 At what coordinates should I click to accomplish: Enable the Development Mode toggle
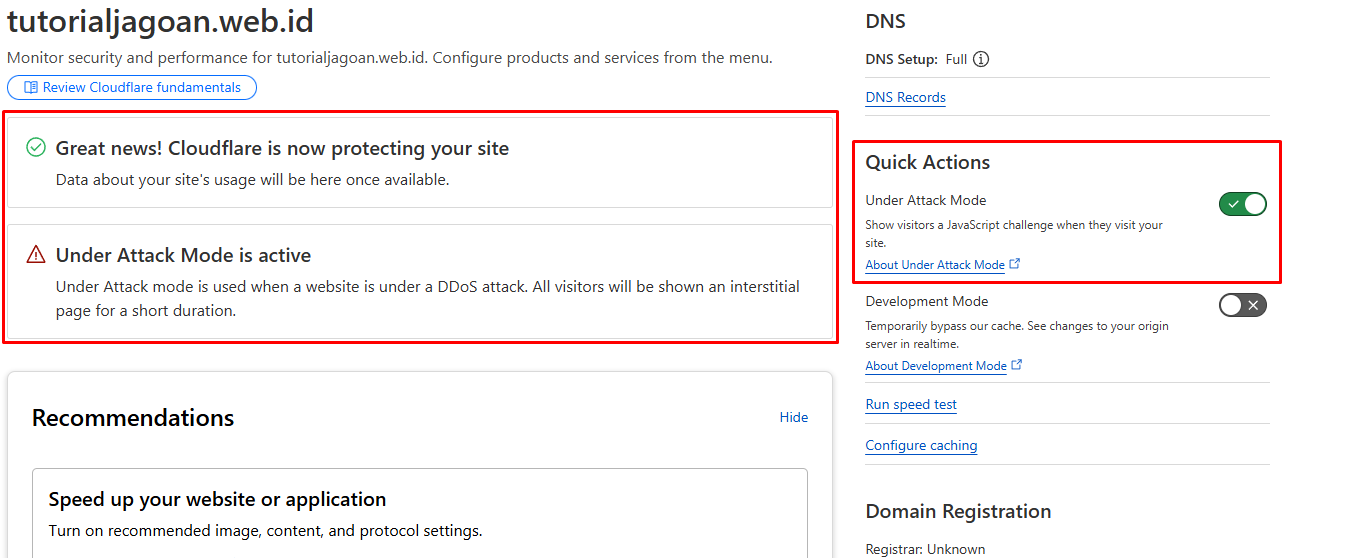pos(1243,305)
